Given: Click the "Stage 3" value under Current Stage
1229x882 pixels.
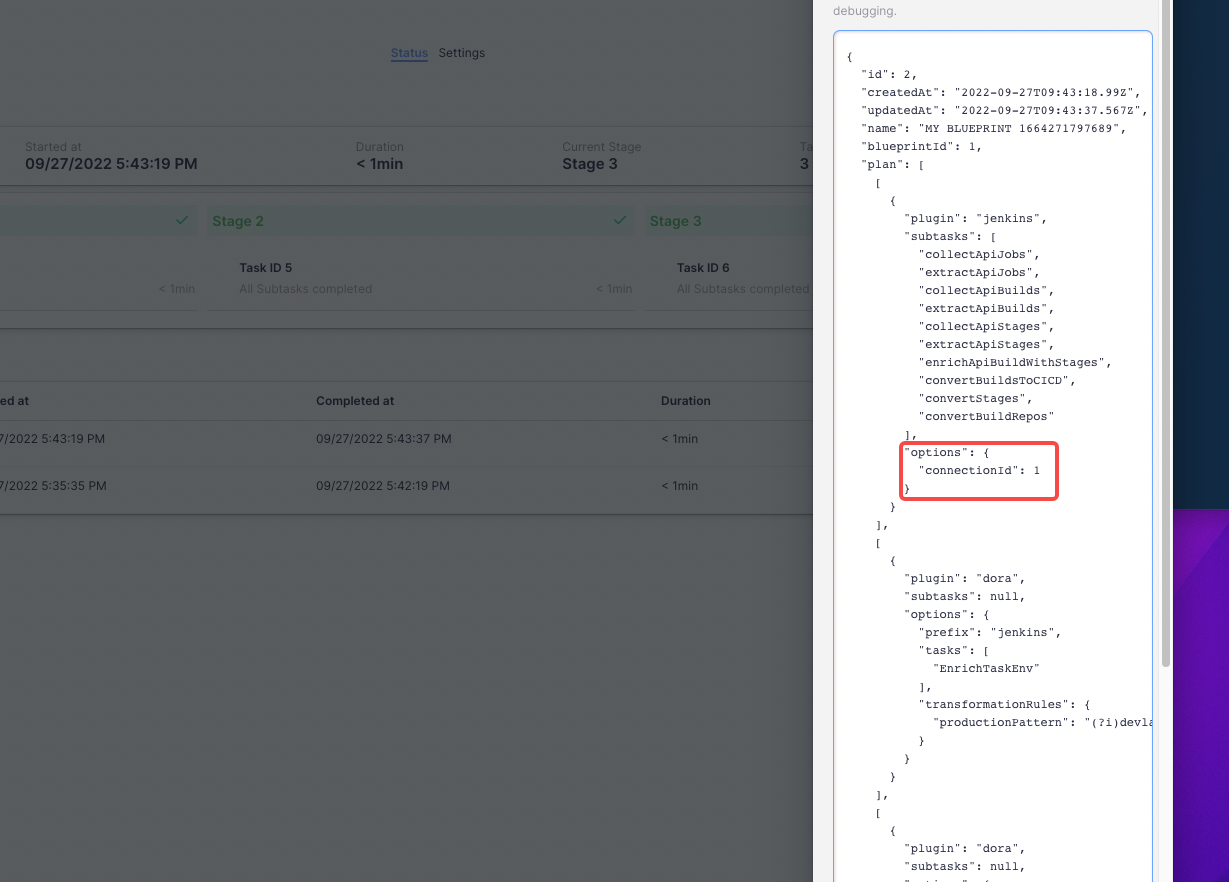Looking at the screenshot, I should pos(590,164).
